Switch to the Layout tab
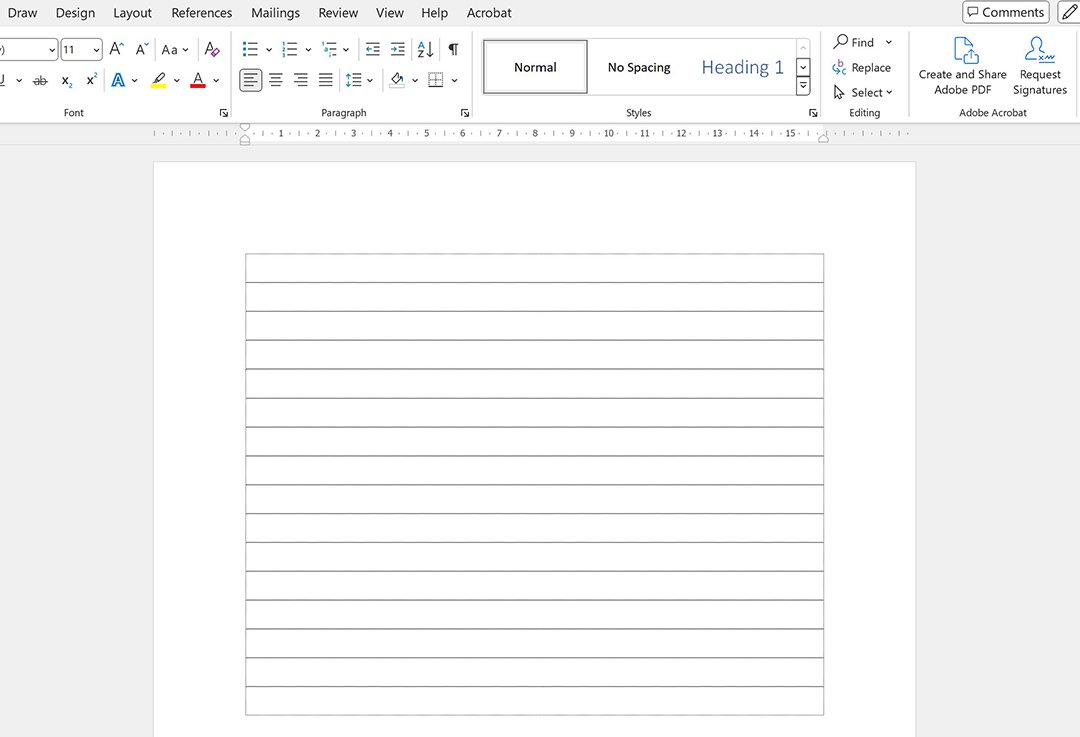This screenshot has height=737, width=1080. pos(132,13)
